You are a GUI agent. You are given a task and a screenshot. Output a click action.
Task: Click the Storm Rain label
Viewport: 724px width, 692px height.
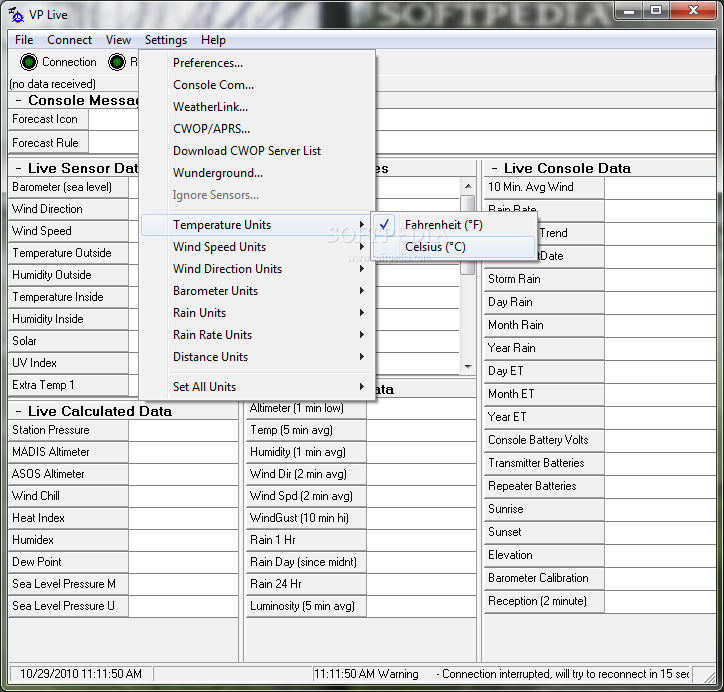coord(544,279)
